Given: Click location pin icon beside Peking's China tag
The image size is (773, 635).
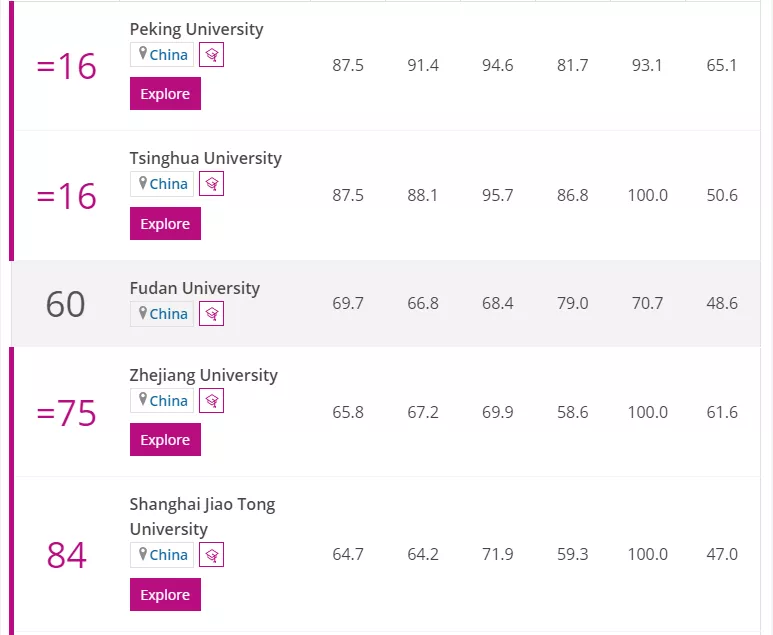Looking at the screenshot, I should [143, 54].
